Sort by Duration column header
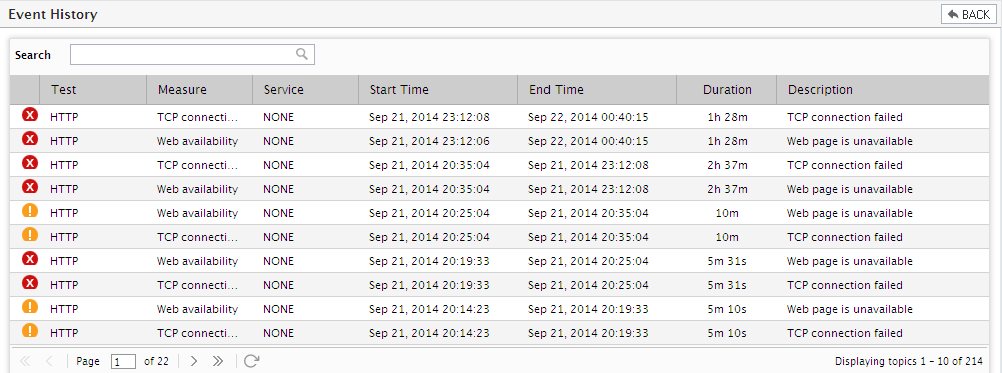1002x373 pixels. click(727, 90)
